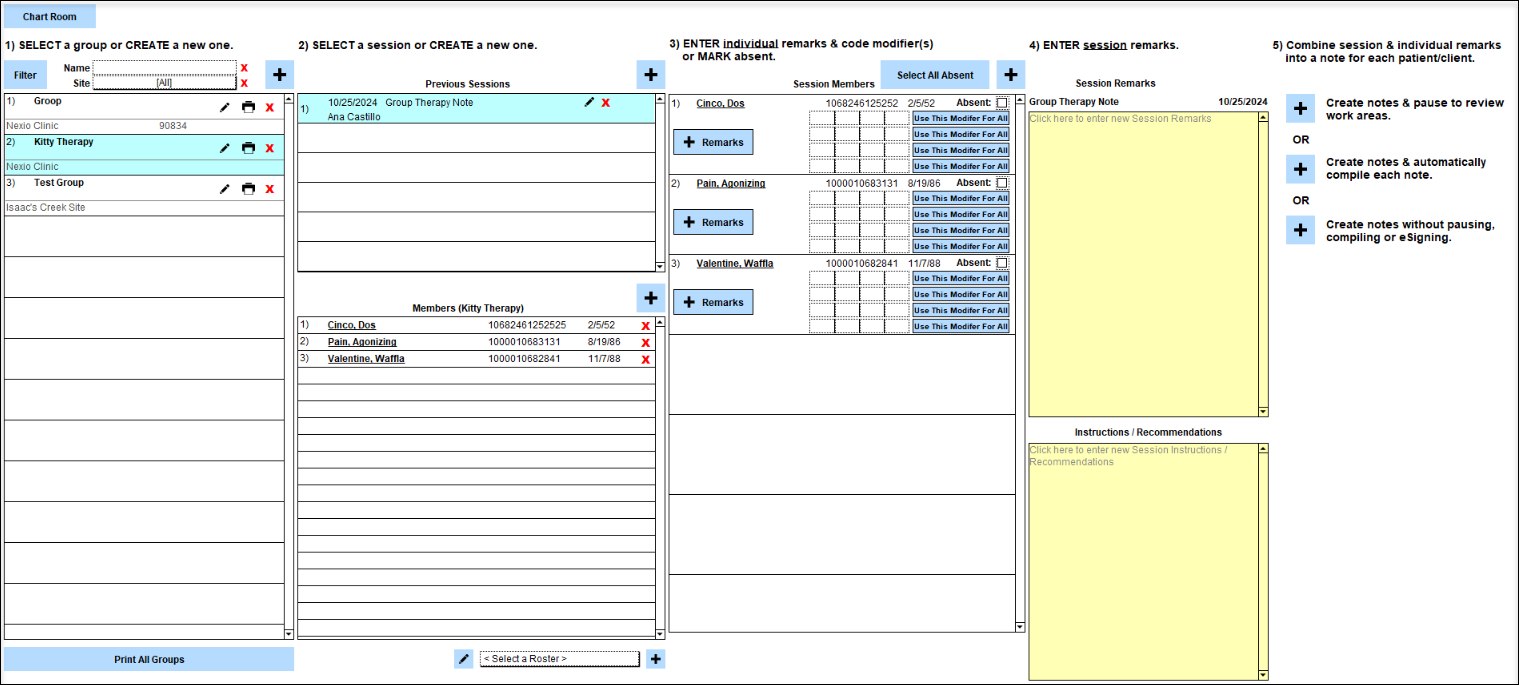1519x685 pixels.
Task: Remove Pain, Agonizing from members list
Action: [x=645, y=343]
